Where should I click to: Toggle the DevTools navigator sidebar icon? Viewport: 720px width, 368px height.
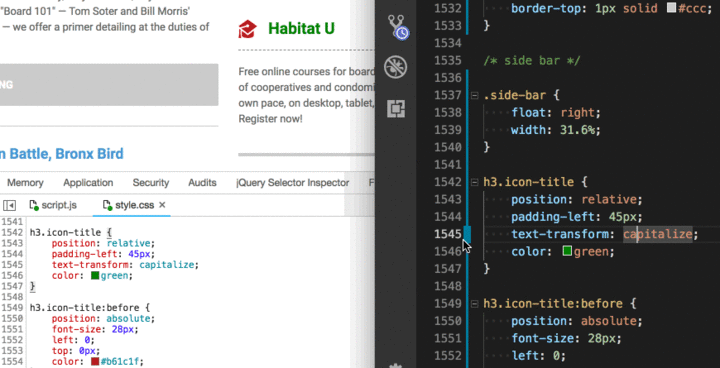click(10, 205)
